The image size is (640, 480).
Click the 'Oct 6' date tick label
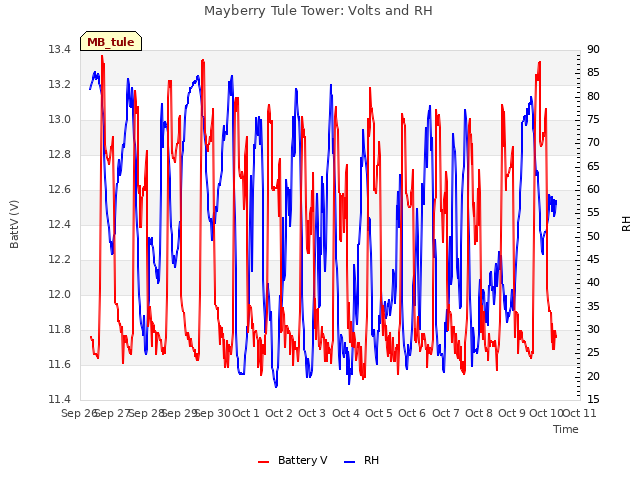click(412, 414)
